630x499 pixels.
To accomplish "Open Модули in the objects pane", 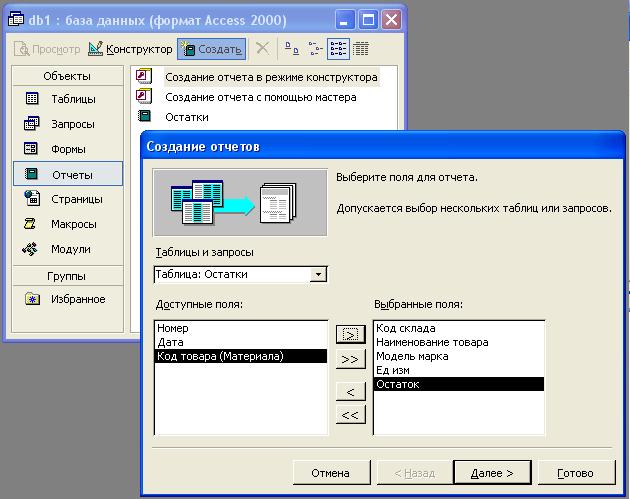I will [x=68, y=249].
